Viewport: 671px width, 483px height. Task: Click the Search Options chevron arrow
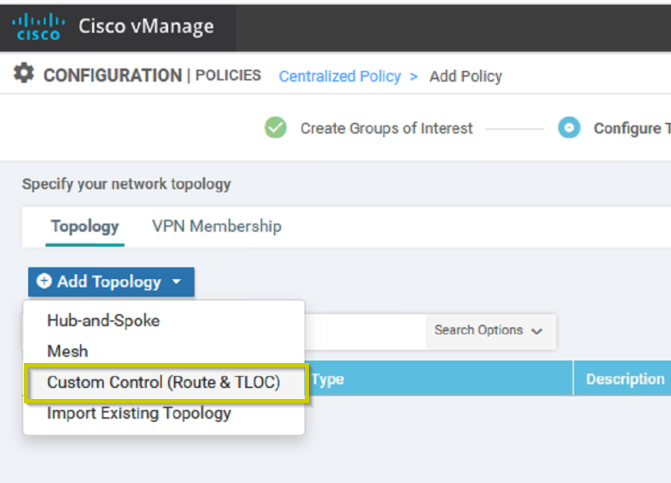(x=537, y=331)
